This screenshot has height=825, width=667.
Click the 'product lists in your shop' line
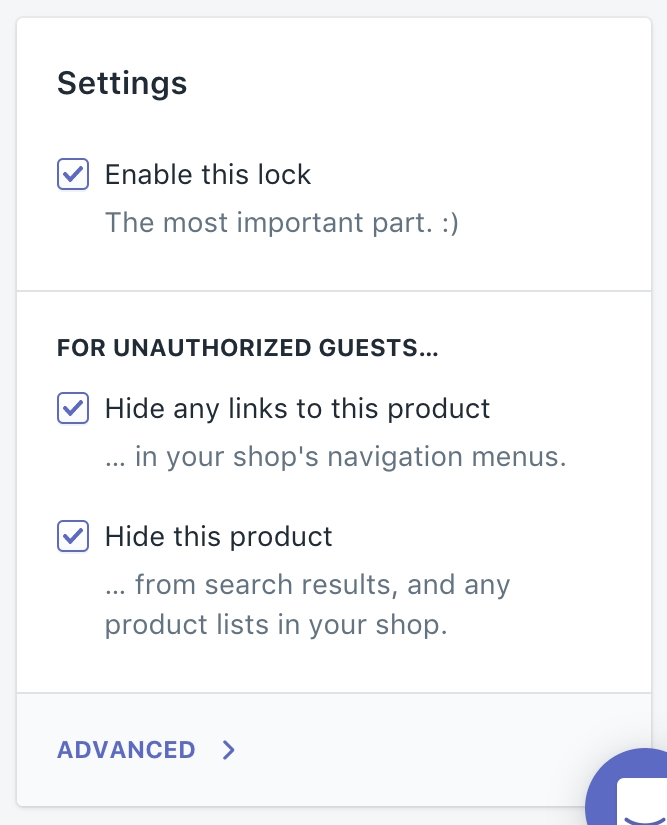coord(275,625)
